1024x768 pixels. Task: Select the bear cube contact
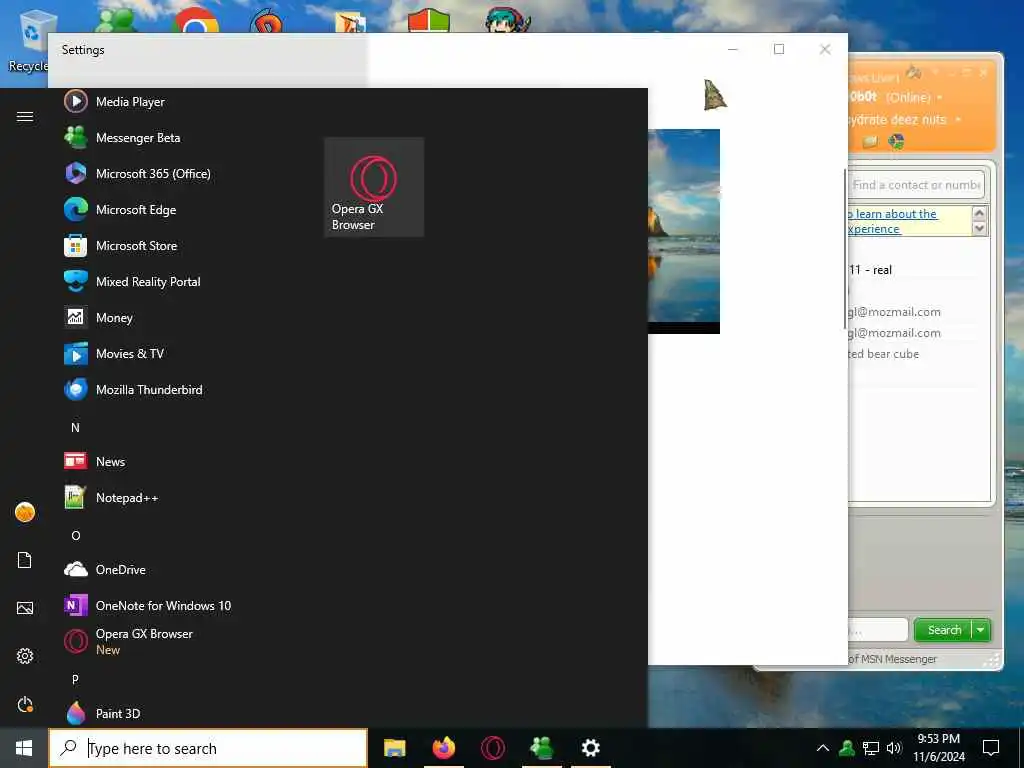[x=884, y=354]
